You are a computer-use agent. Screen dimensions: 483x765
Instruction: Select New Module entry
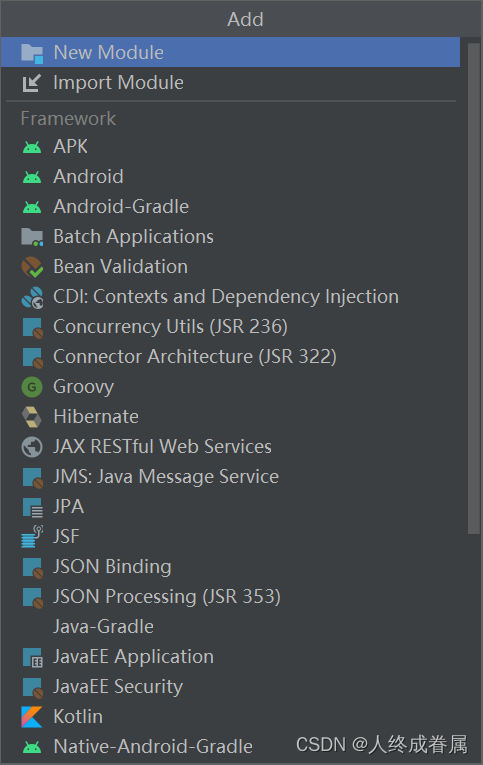(230, 52)
